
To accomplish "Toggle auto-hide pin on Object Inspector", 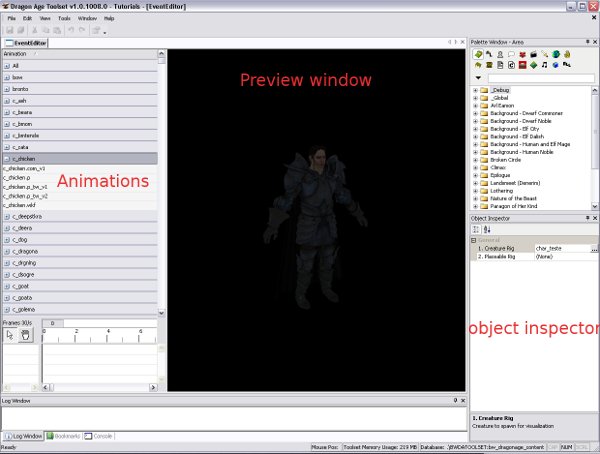I will (x=586, y=218).
